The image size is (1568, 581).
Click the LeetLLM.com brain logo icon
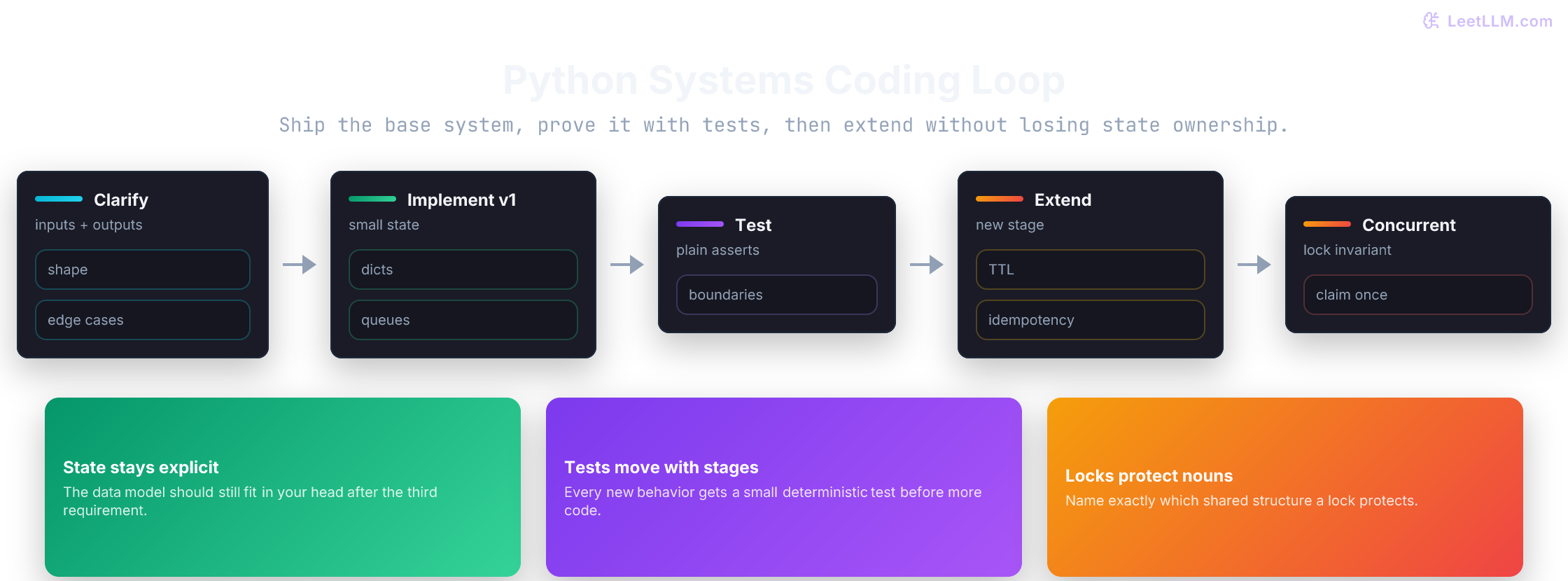point(1431,21)
